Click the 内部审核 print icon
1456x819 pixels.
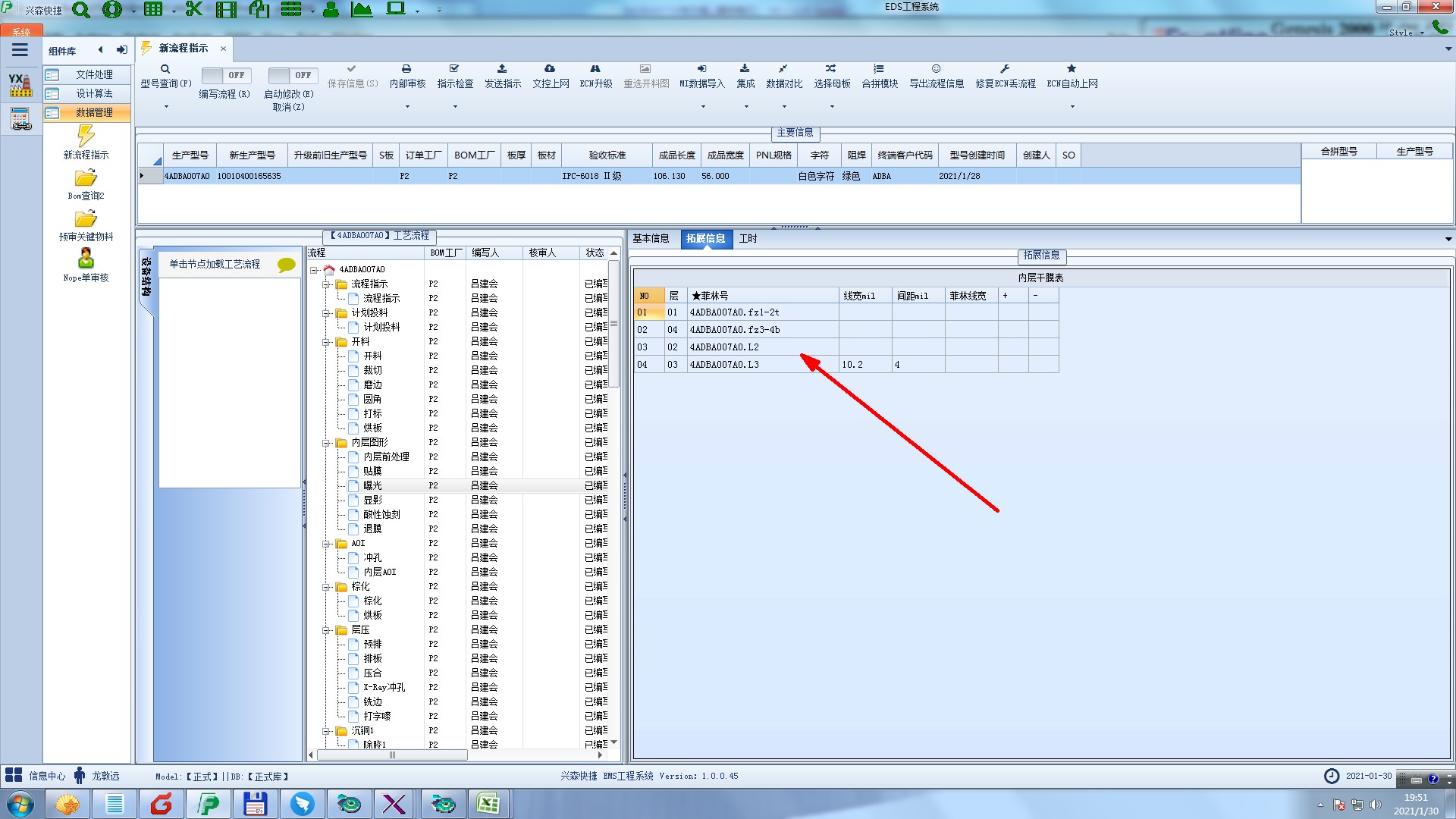pyautogui.click(x=406, y=69)
